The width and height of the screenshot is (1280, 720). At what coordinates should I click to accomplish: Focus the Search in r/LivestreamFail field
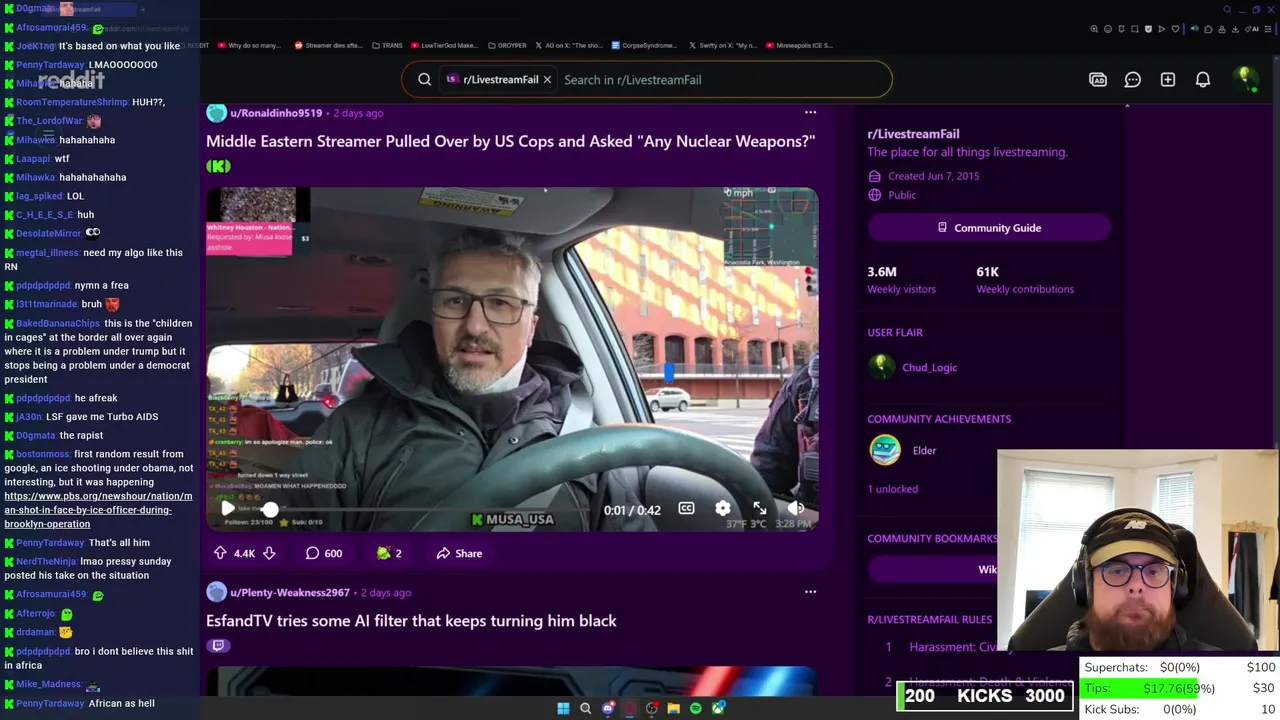[x=720, y=79]
